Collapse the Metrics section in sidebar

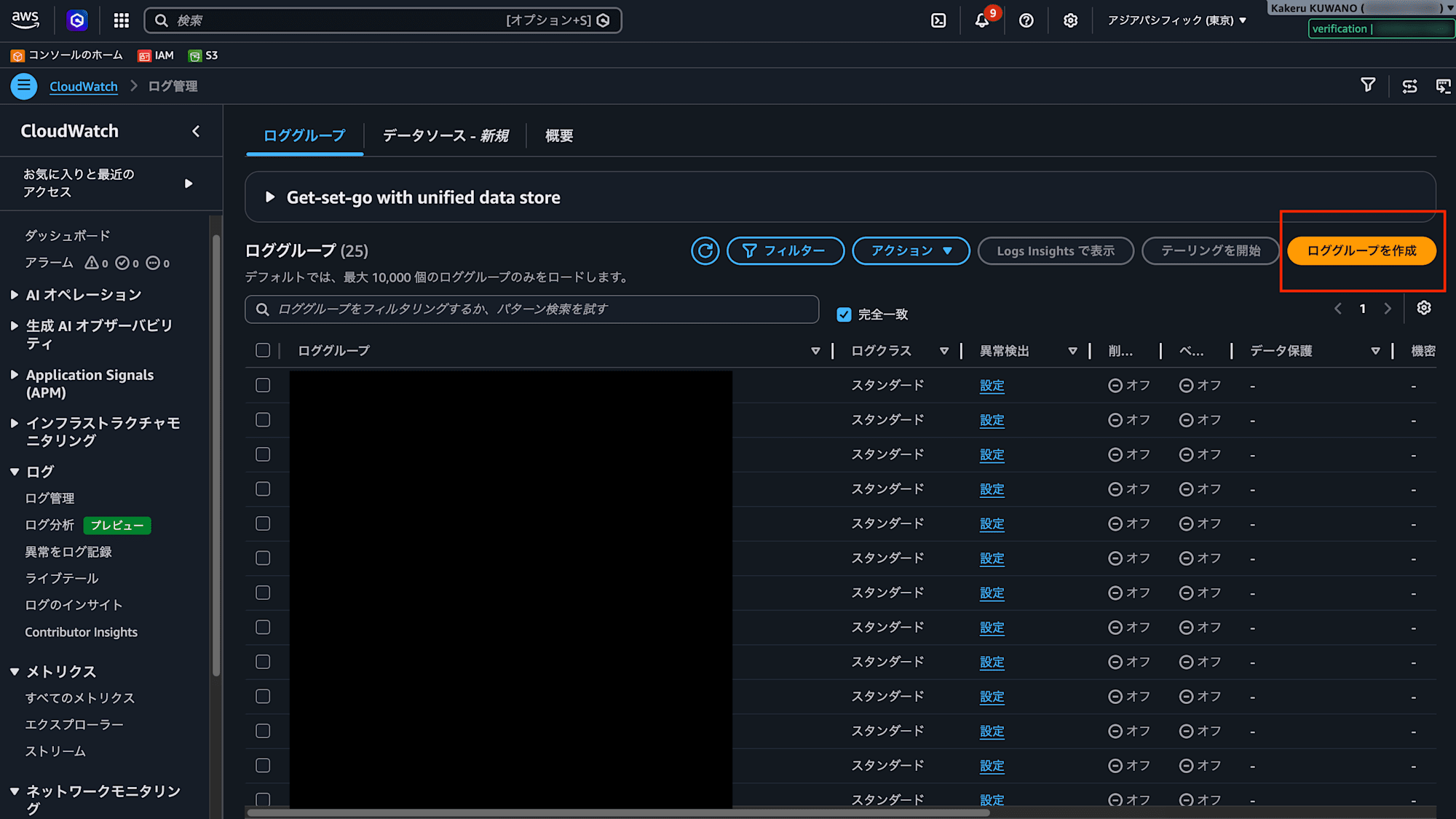tap(15, 672)
